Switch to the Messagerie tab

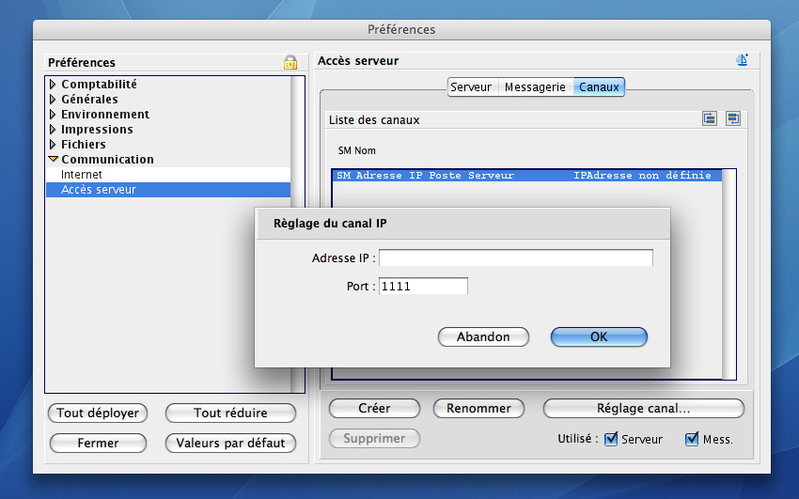pos(535,87)
